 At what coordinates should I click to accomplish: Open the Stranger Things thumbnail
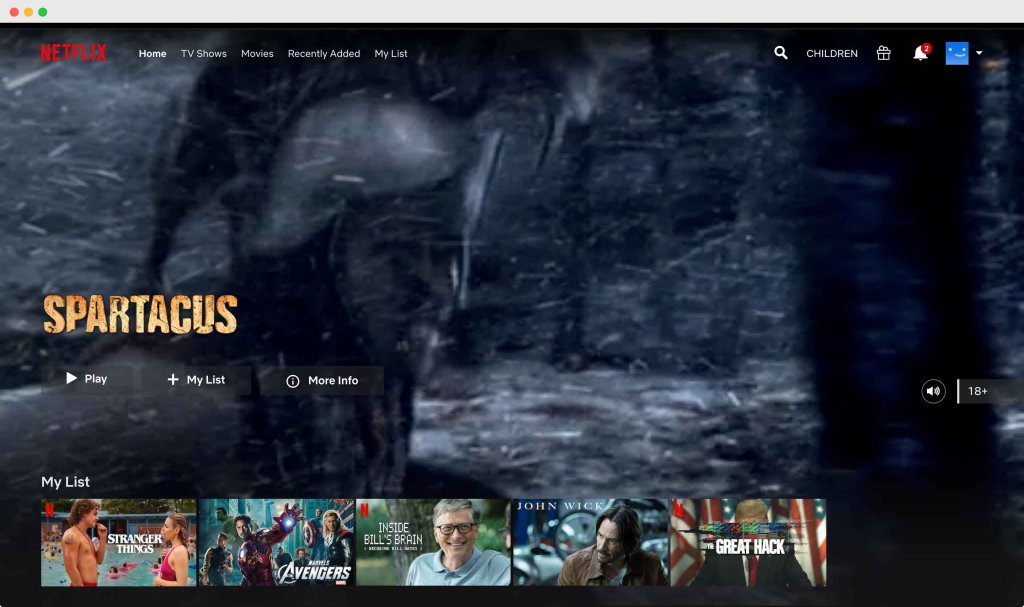(118, 542)
